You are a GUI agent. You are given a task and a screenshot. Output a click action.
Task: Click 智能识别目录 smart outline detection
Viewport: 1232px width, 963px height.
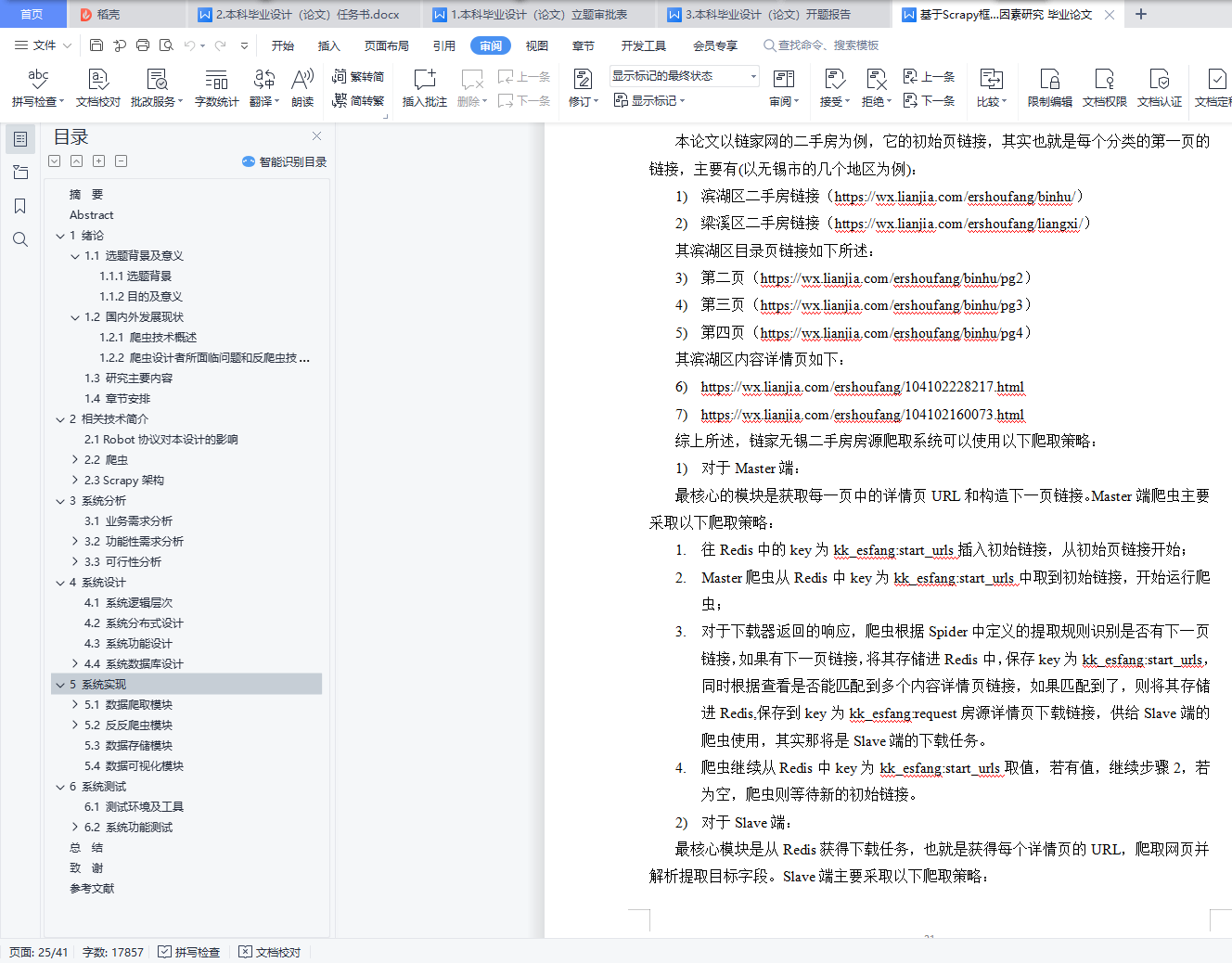tap(284, 161)
